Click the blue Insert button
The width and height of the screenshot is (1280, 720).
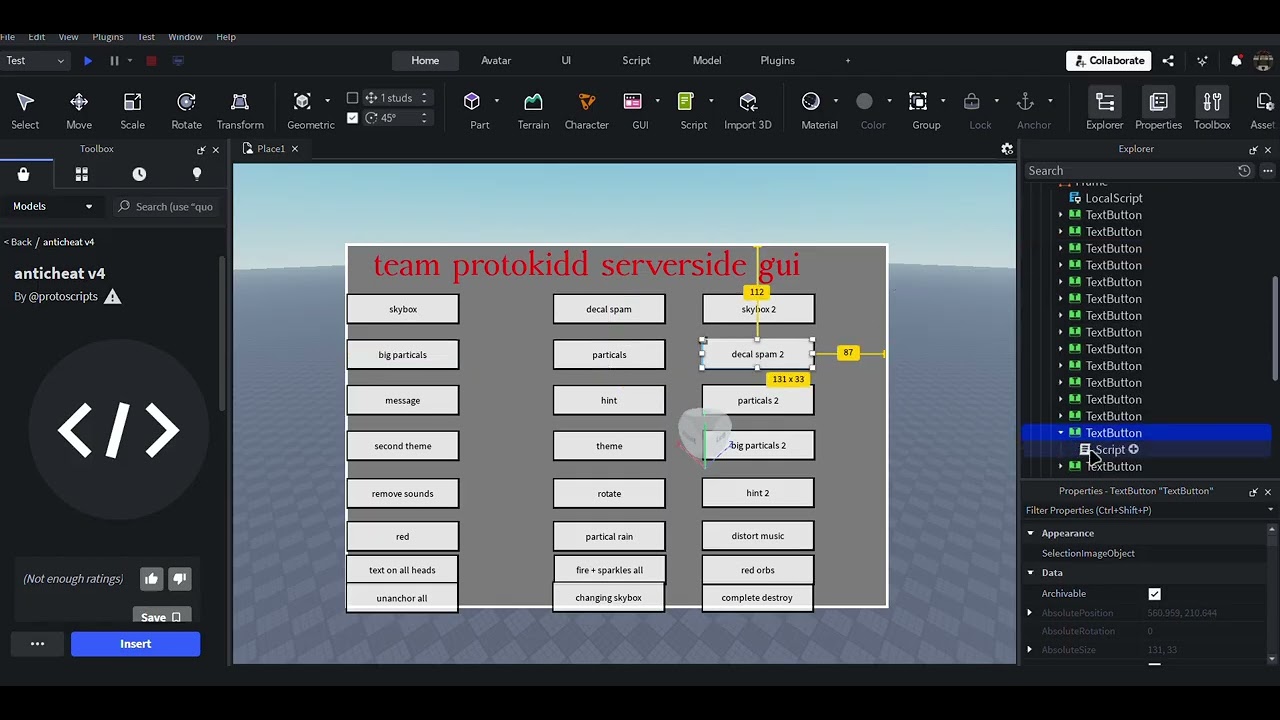coord(136,644)
